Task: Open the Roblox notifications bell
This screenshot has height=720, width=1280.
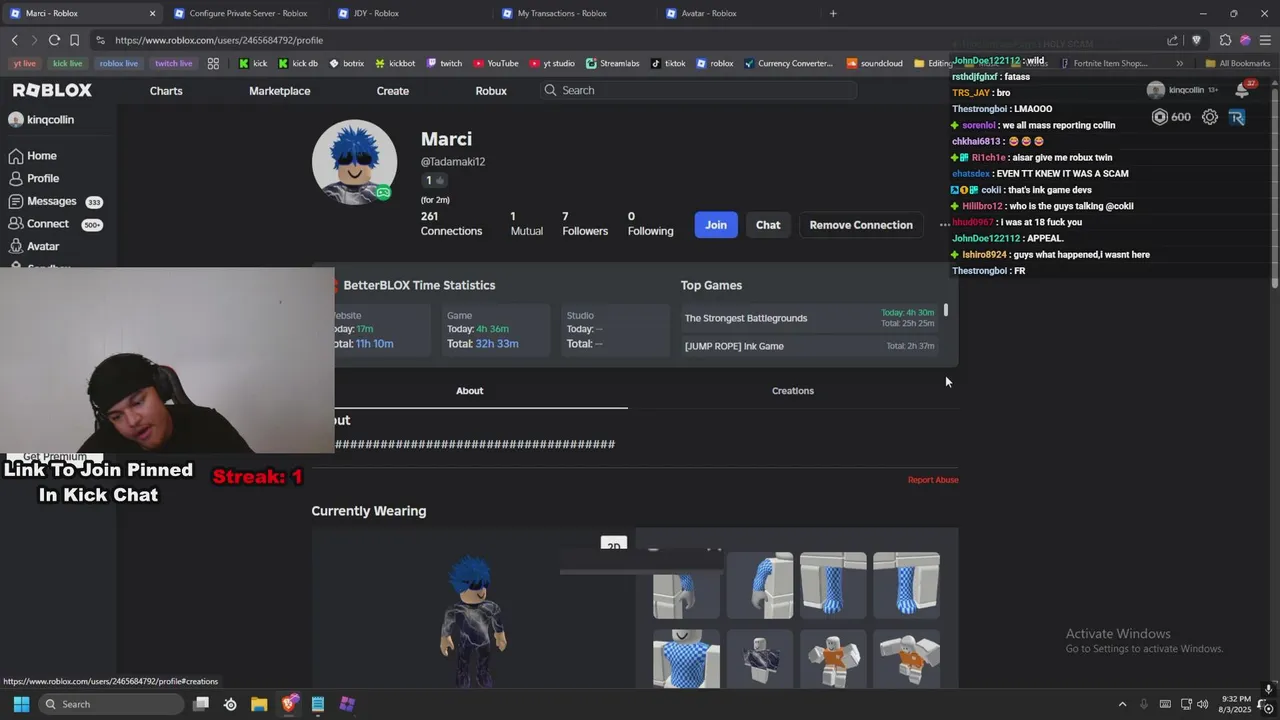Action: point(1242,90)
